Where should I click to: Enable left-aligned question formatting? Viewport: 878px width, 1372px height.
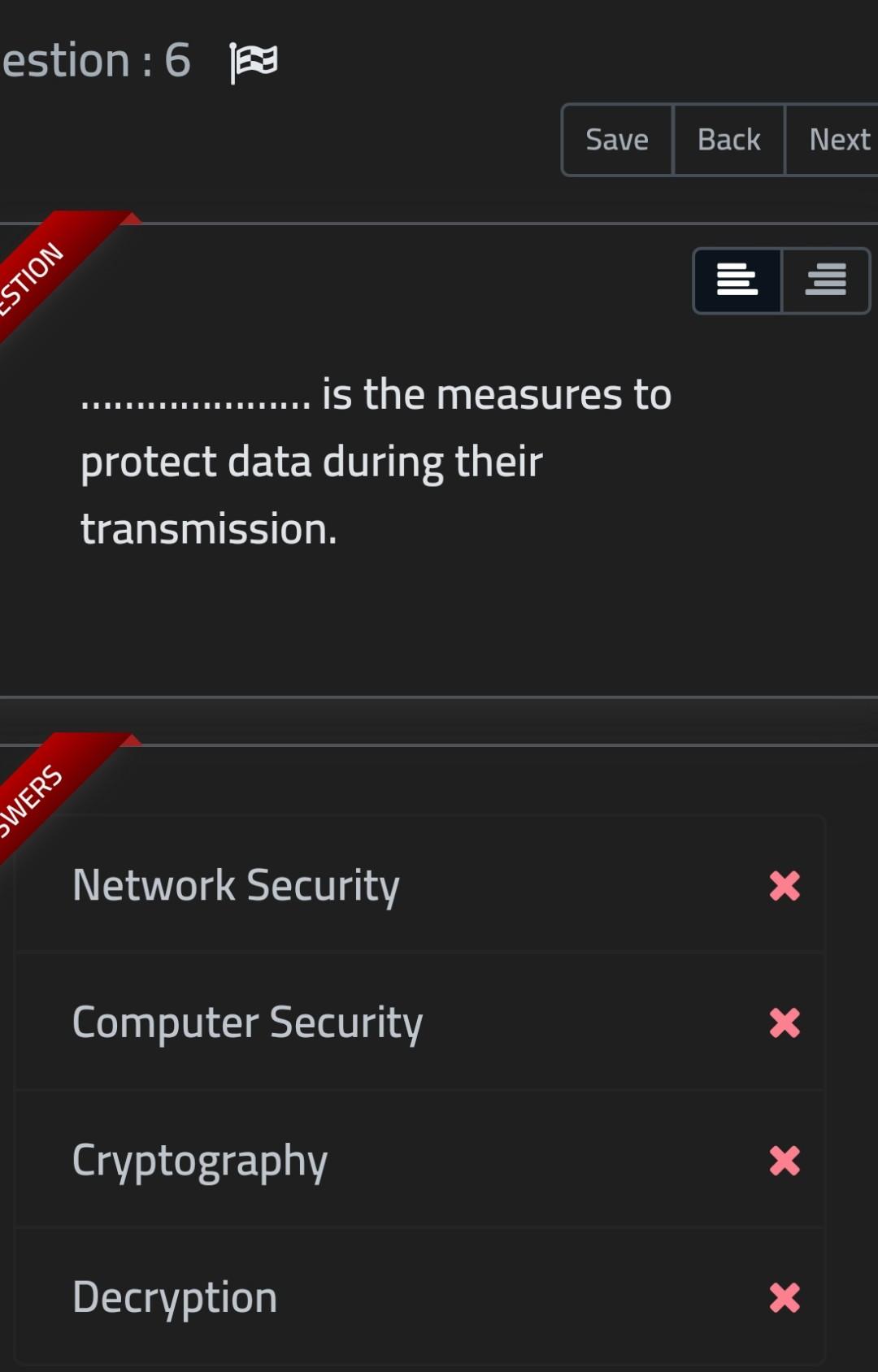coord(737,281)
